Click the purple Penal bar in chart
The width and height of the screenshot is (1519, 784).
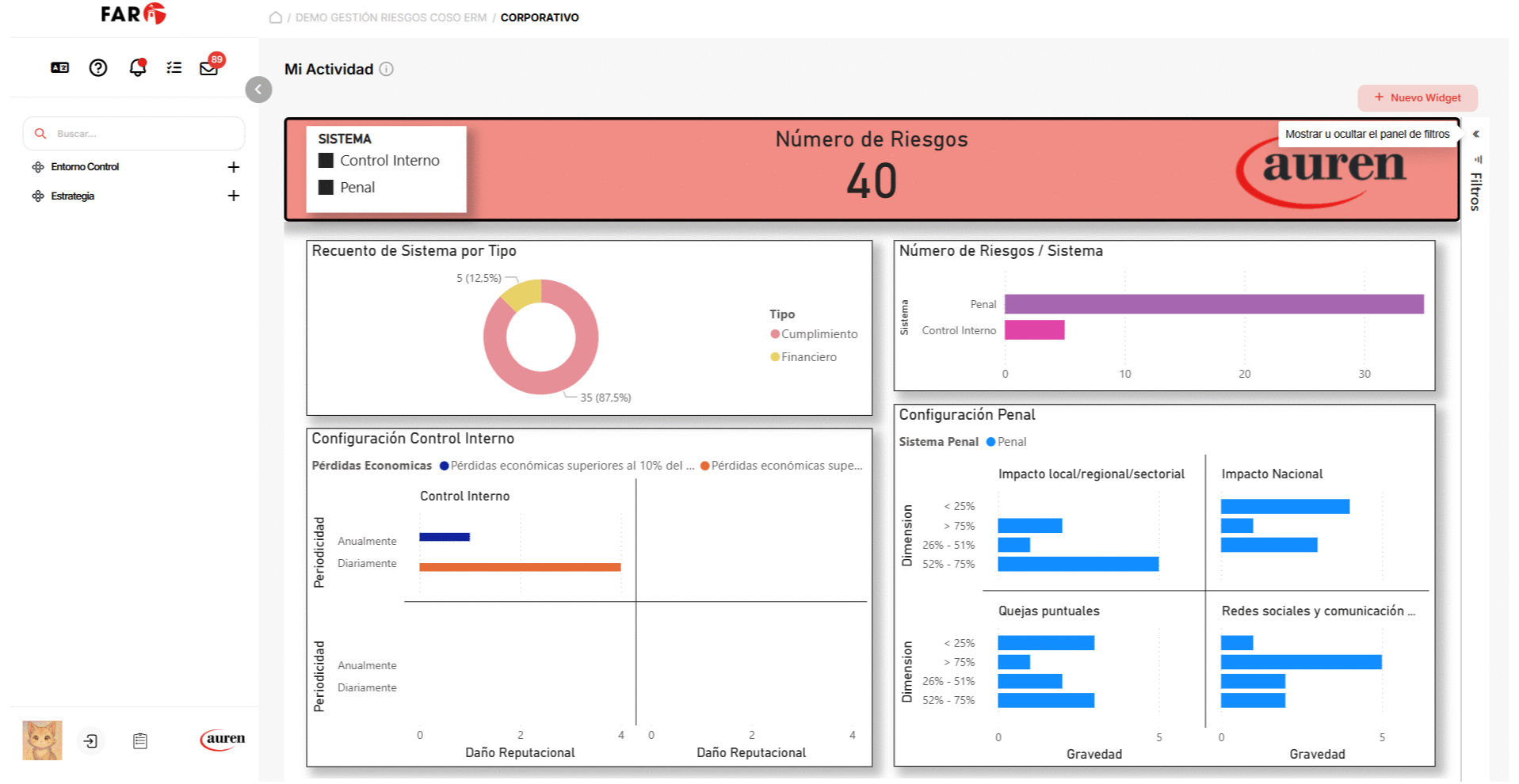pos(1213,304)
